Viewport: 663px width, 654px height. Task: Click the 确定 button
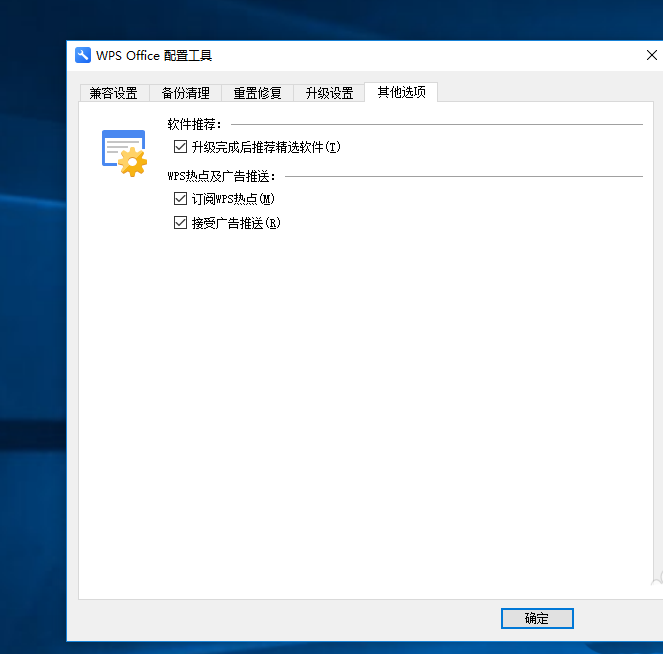click(537, 618)
